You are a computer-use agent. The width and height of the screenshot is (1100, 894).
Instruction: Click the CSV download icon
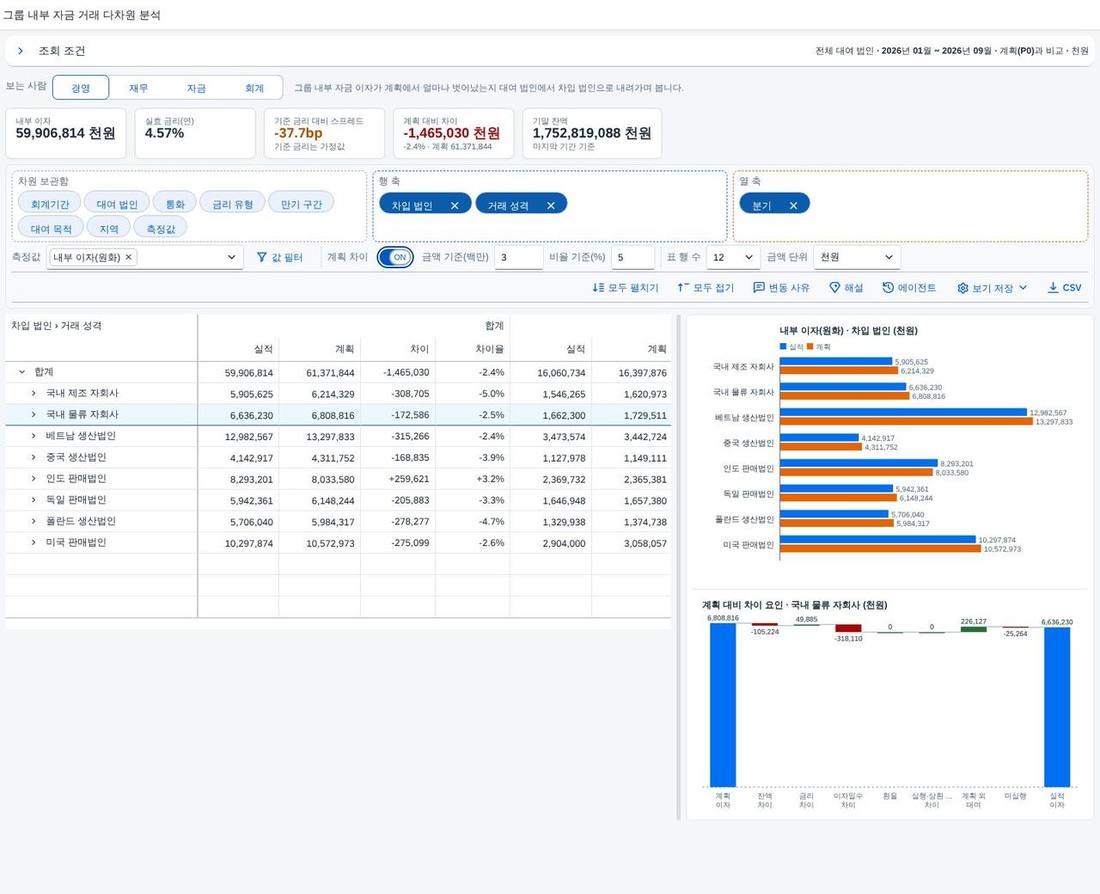pyautogui.click(x=1053, y=288)
